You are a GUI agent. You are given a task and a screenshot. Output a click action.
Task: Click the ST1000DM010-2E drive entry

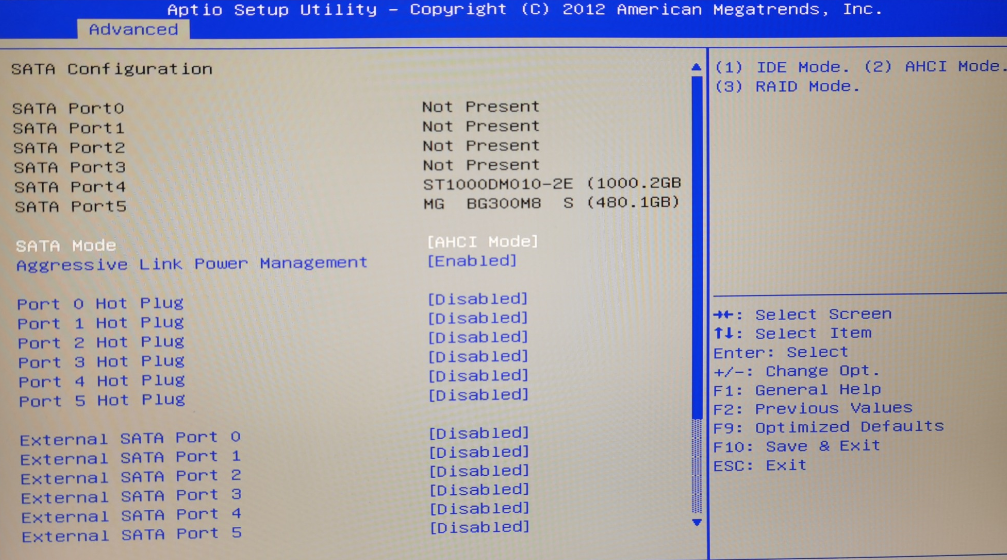tap(552, 184)
